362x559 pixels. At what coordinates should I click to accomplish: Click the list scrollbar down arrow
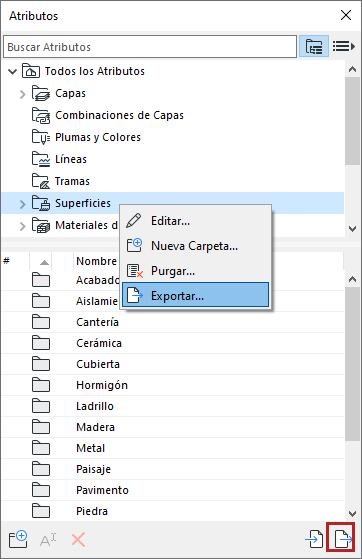click(x=352, y=514)
